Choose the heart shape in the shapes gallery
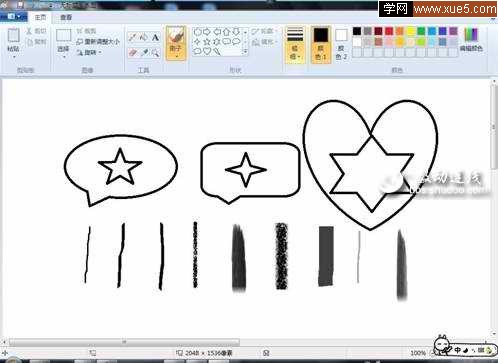Screen dimensions: 498x363 click(x=207, y=51)
